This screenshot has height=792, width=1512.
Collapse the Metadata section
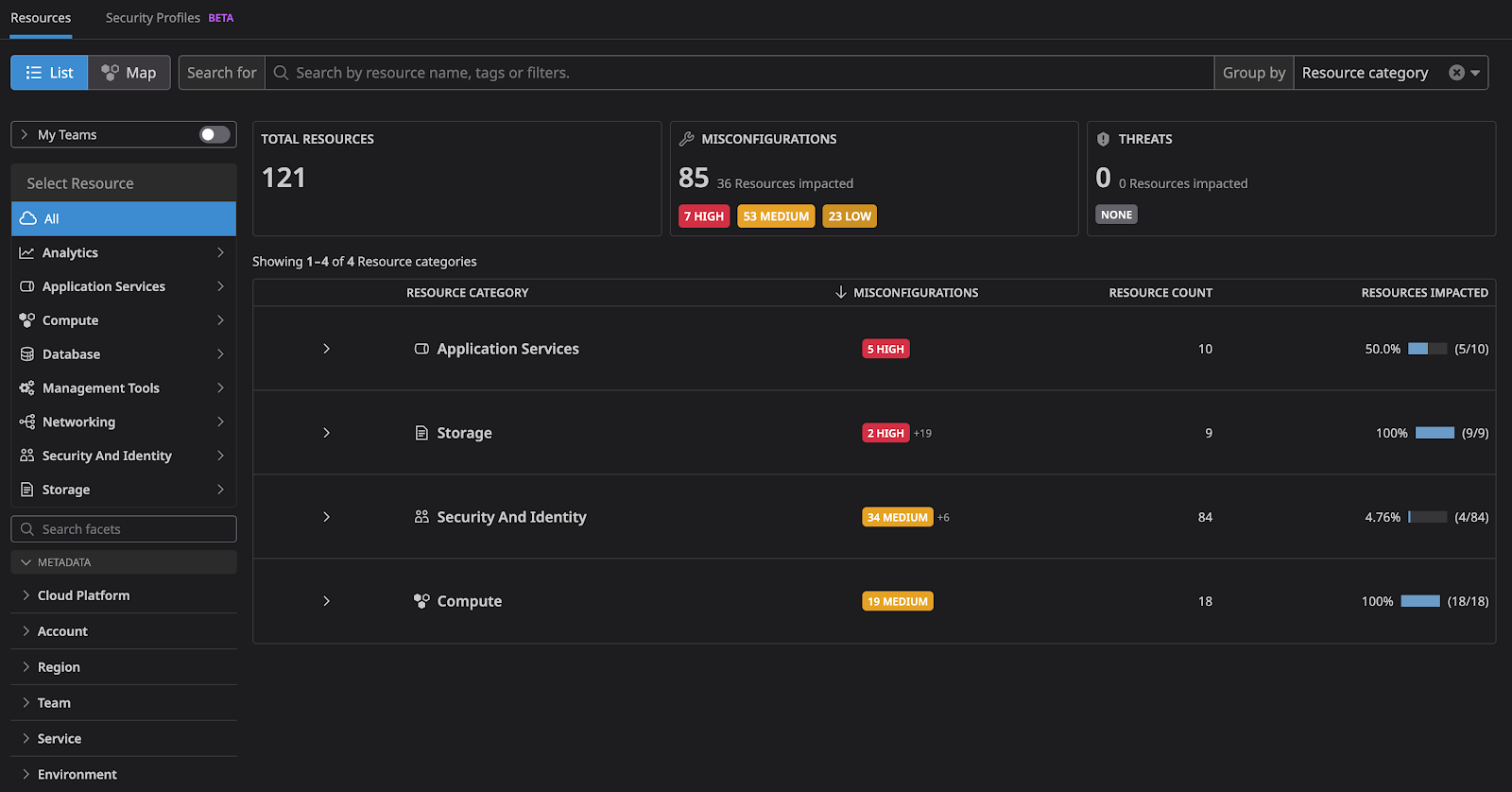tap(124, 562)
